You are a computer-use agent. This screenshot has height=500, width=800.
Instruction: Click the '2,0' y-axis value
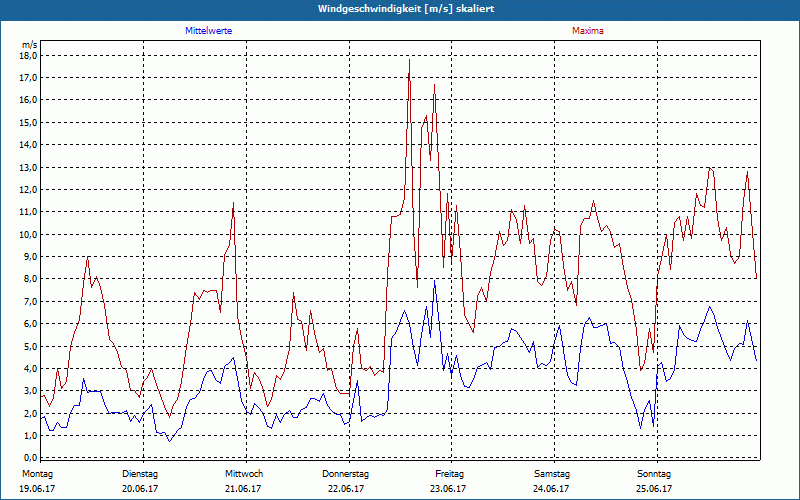31,413
